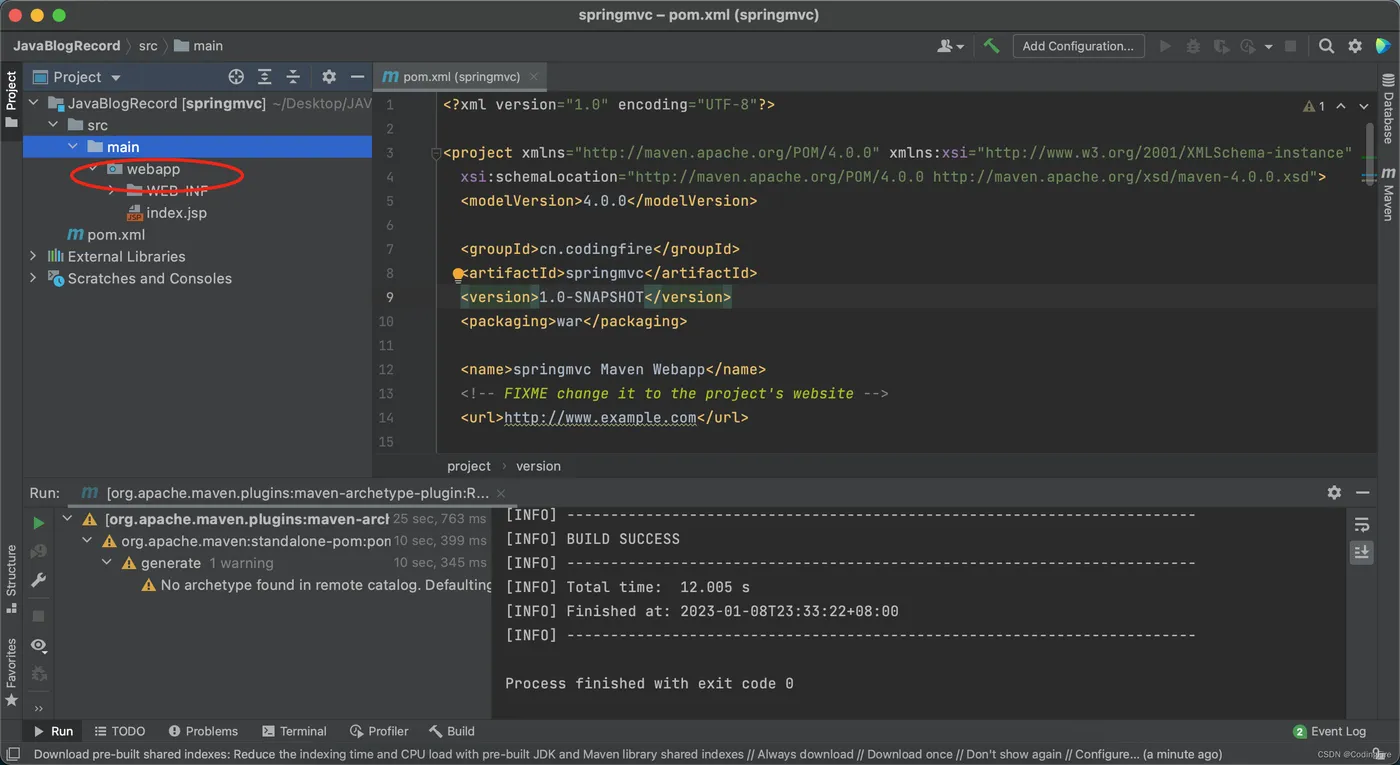
Task: Open Project panel options gear
Action: coord(329,77)
